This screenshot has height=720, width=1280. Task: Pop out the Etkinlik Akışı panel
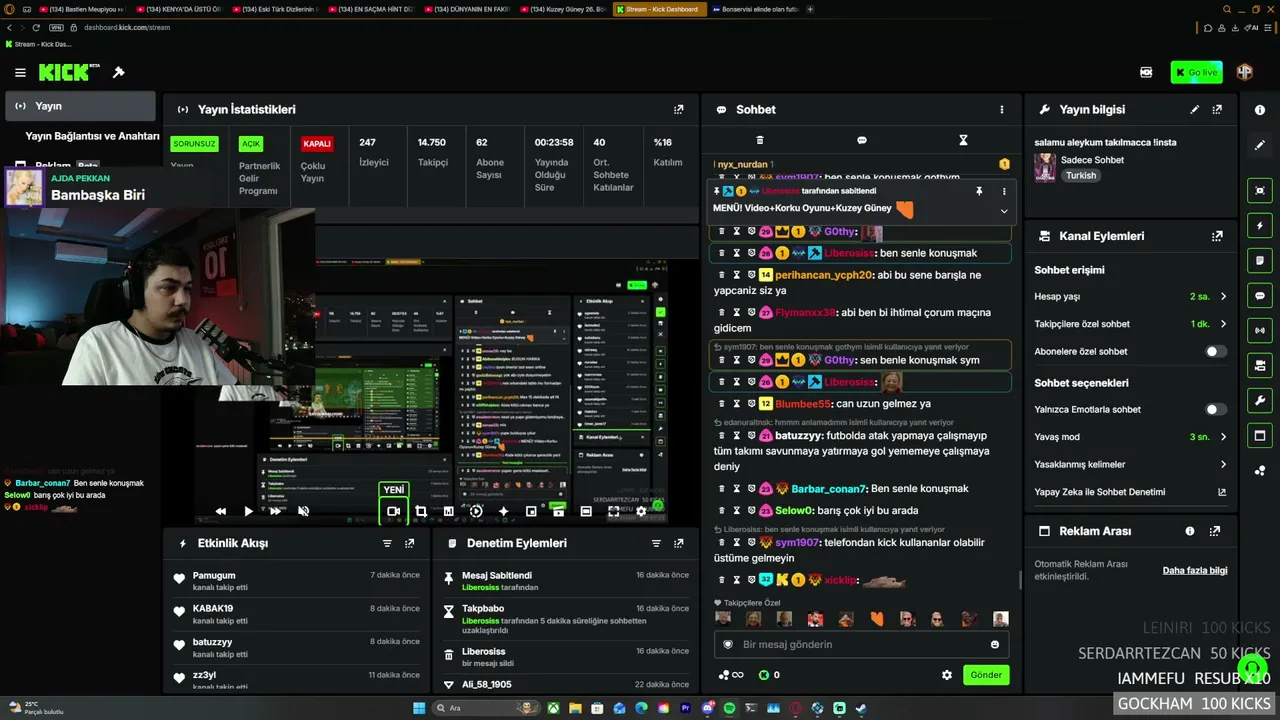point(410,543)
